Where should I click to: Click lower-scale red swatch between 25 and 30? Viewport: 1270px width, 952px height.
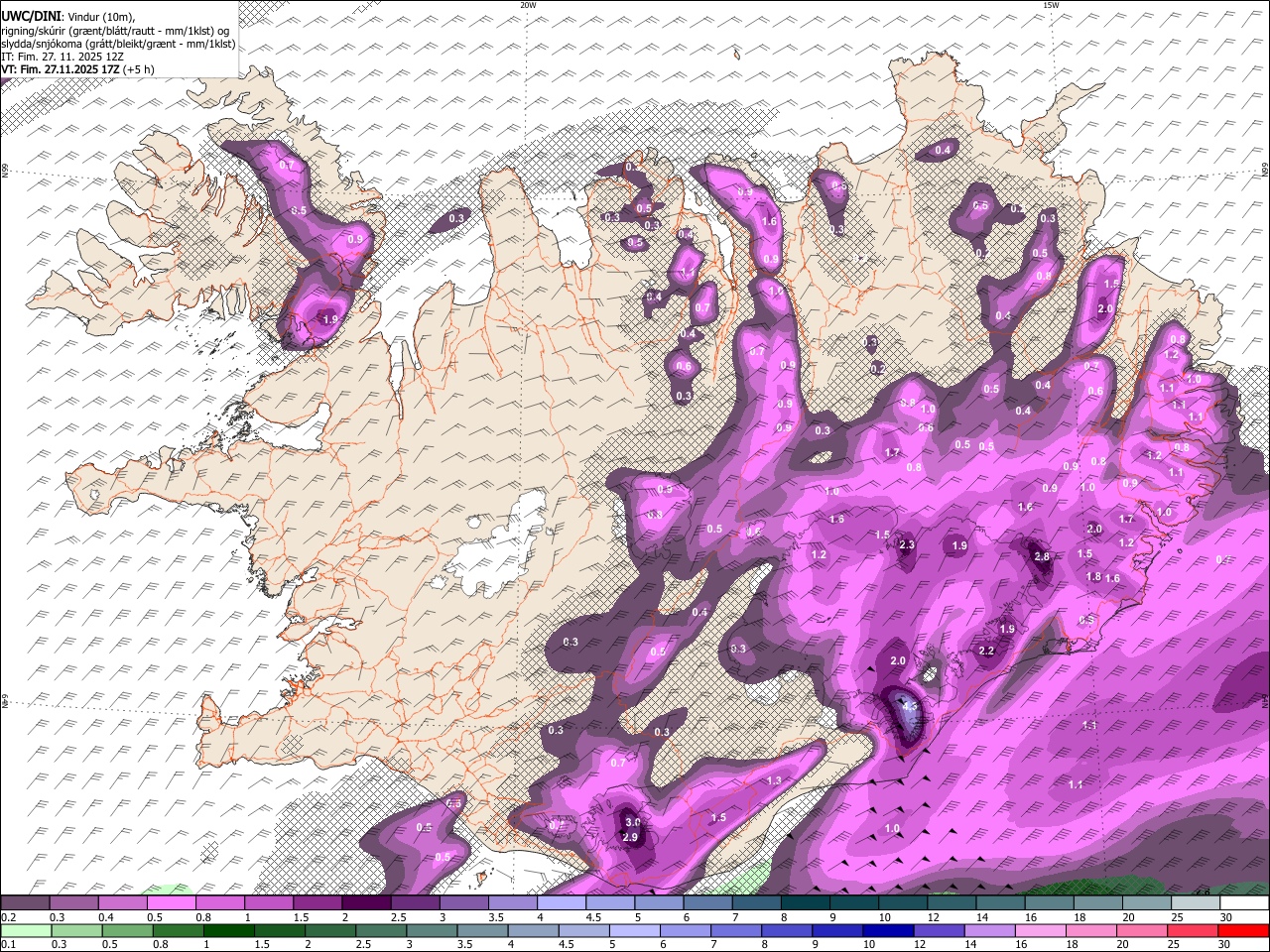coord(1192,931)
